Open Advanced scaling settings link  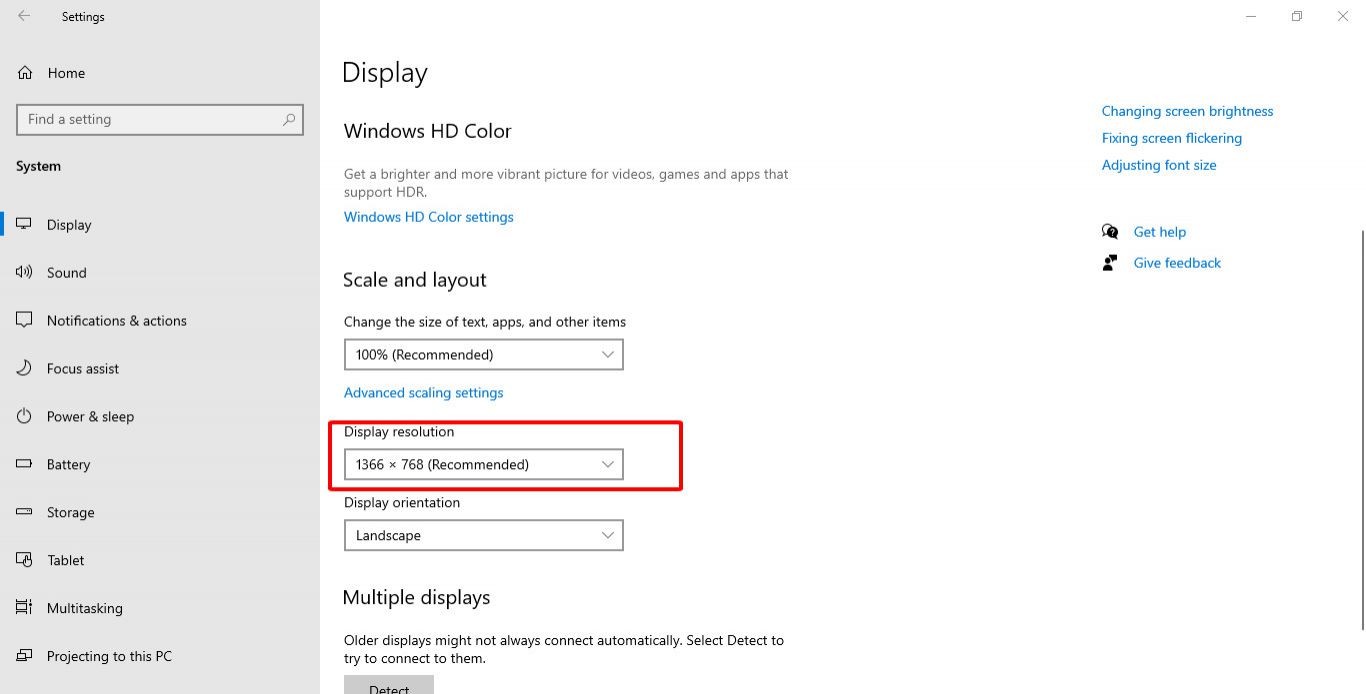pyautogui.click(x=423, y=393)
